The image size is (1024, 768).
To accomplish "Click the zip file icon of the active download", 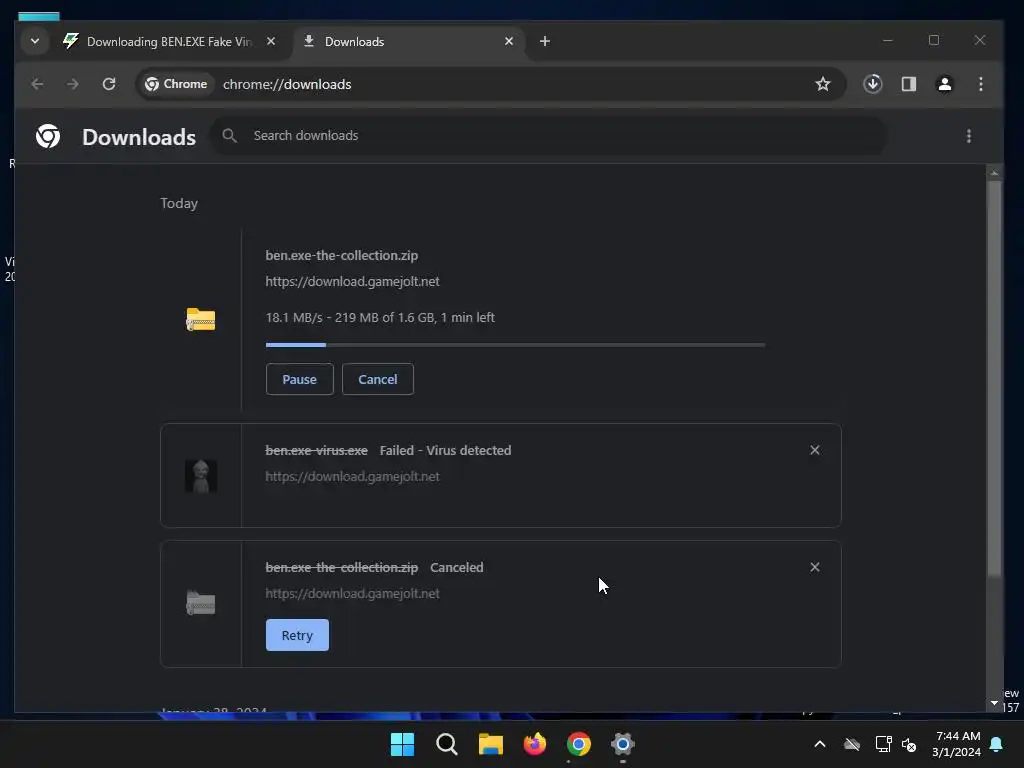I will pos(200,319).
